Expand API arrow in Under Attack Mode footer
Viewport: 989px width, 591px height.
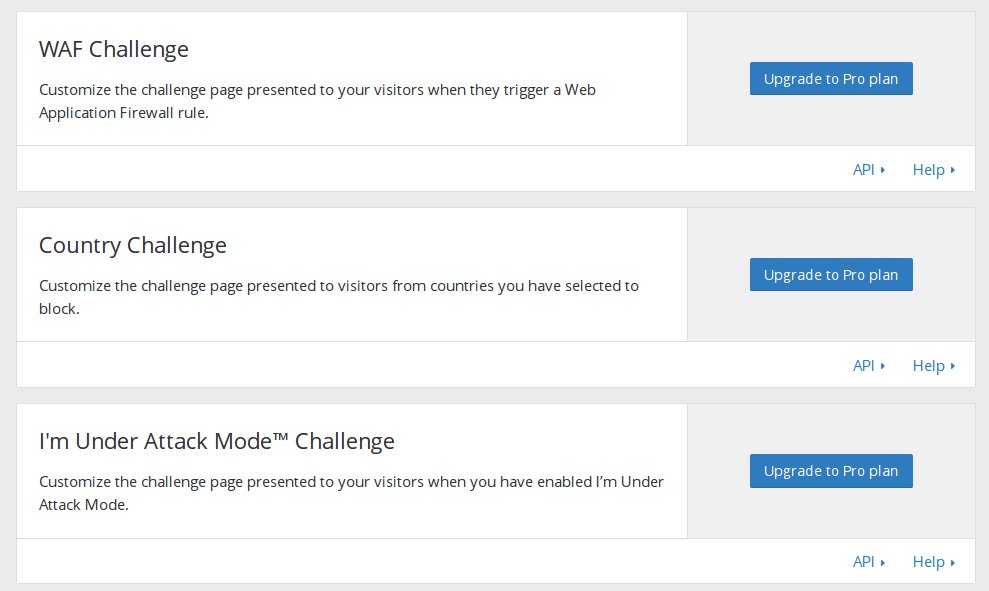pos(883,562)
